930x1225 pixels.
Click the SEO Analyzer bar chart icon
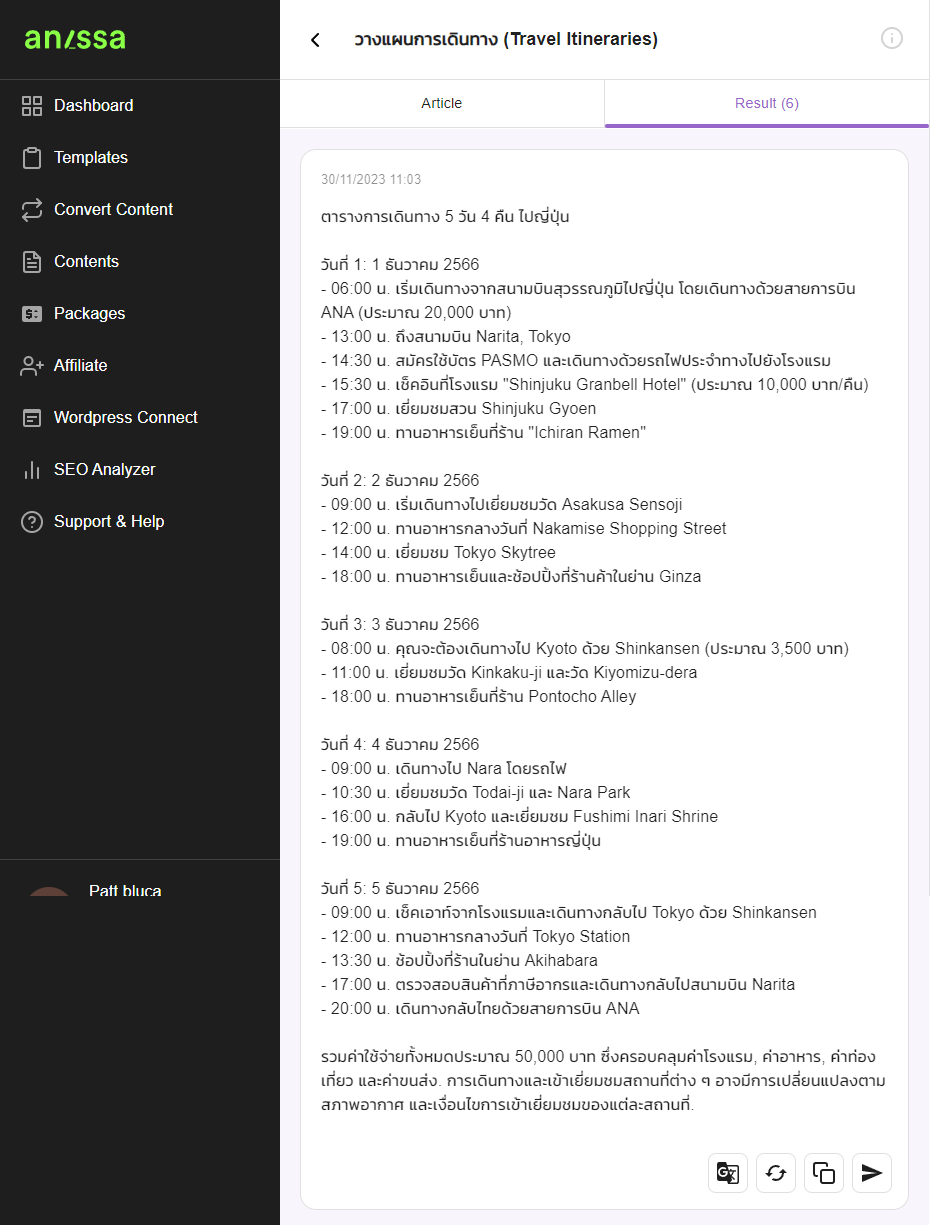coord(32,469)
